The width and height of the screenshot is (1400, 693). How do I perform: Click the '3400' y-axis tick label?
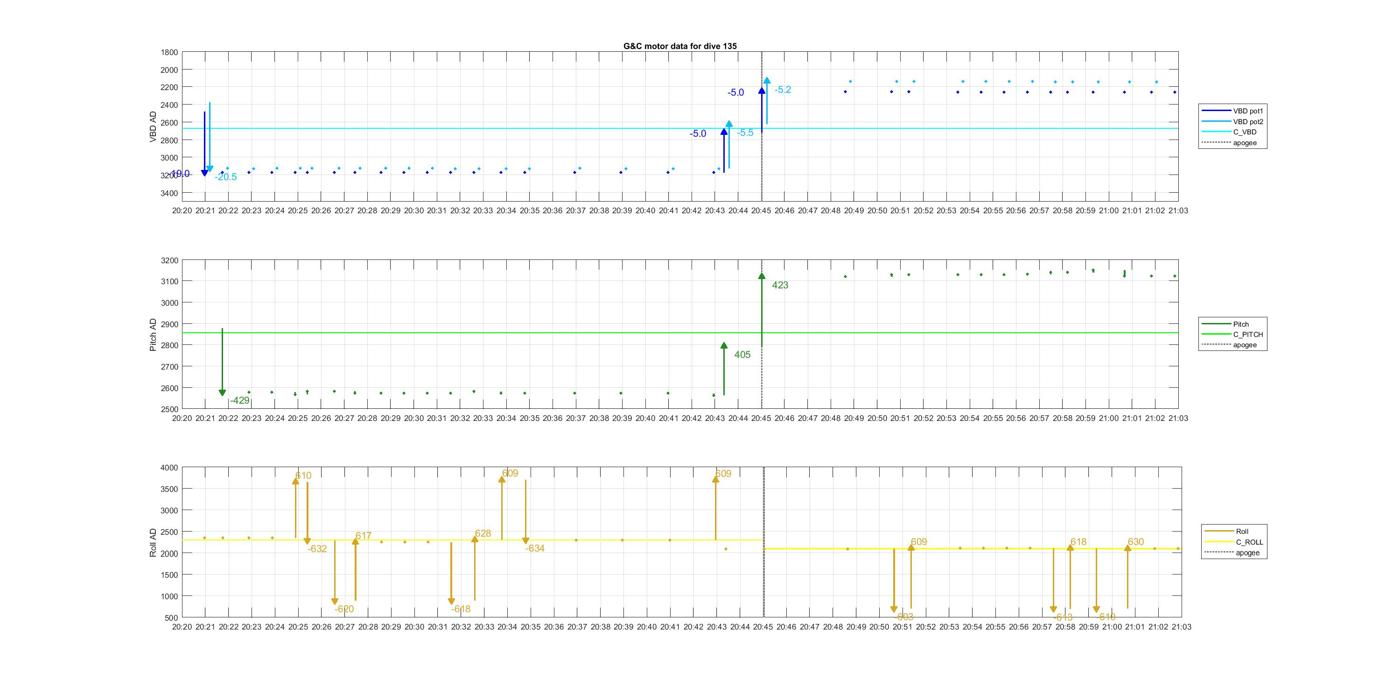[169, 193]
